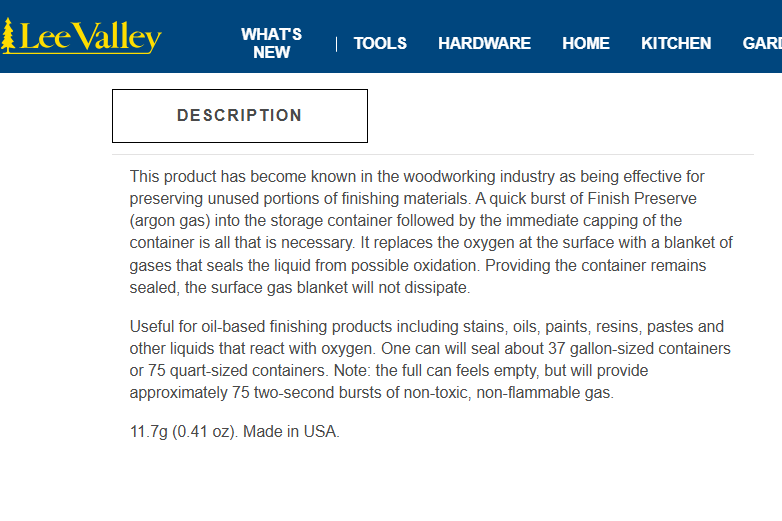
Task: Click the Lee Valley tree logo icon
Action: (9, 36)
